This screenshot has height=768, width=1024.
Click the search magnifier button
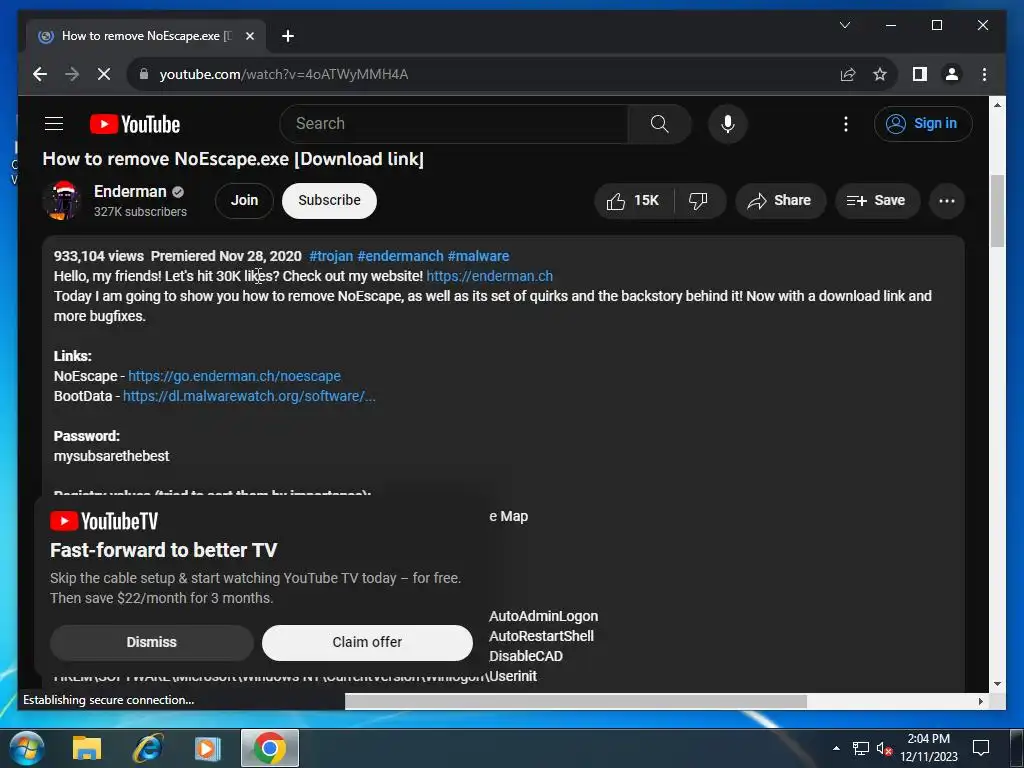tap(660, 123)
